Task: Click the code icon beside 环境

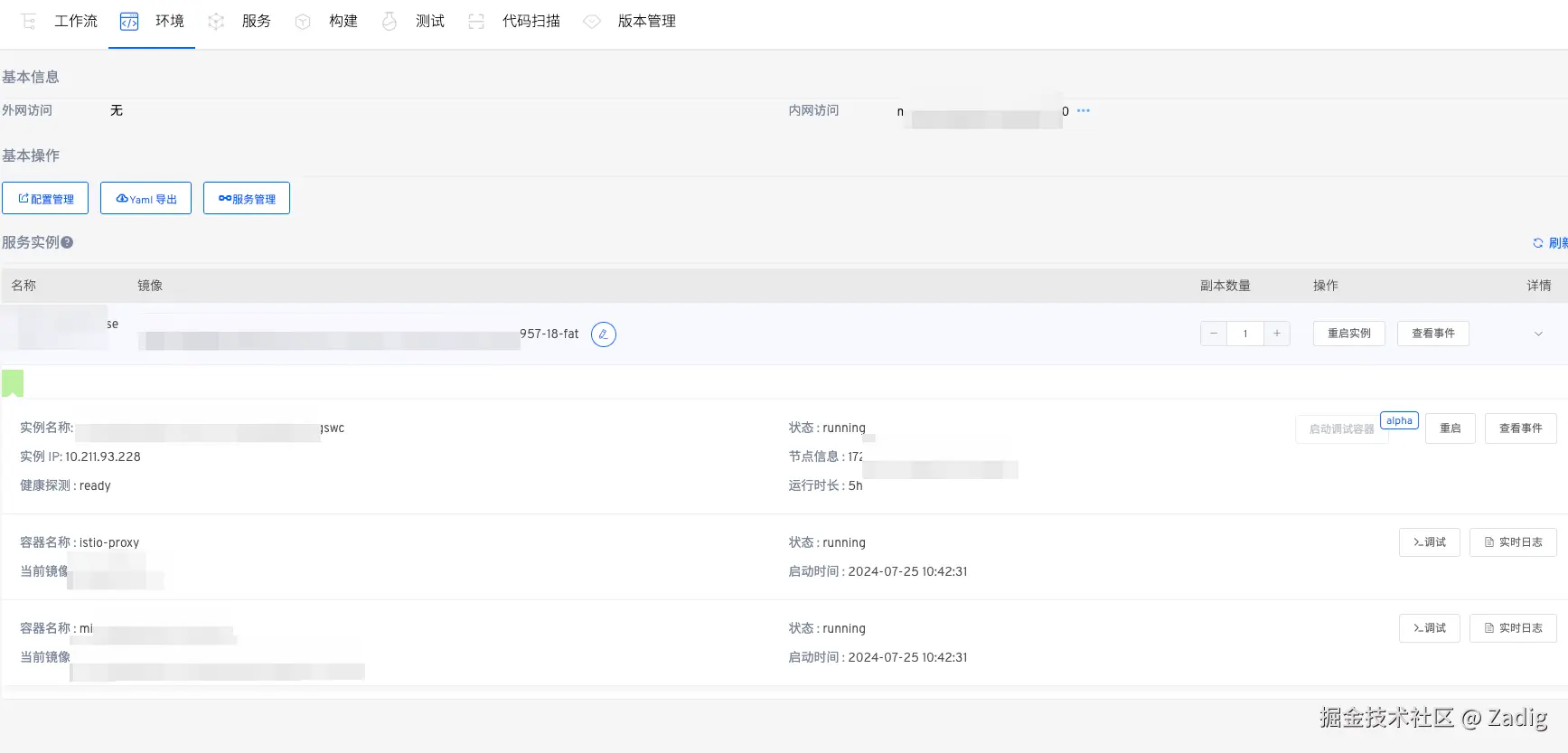Action: click(129, 22)
